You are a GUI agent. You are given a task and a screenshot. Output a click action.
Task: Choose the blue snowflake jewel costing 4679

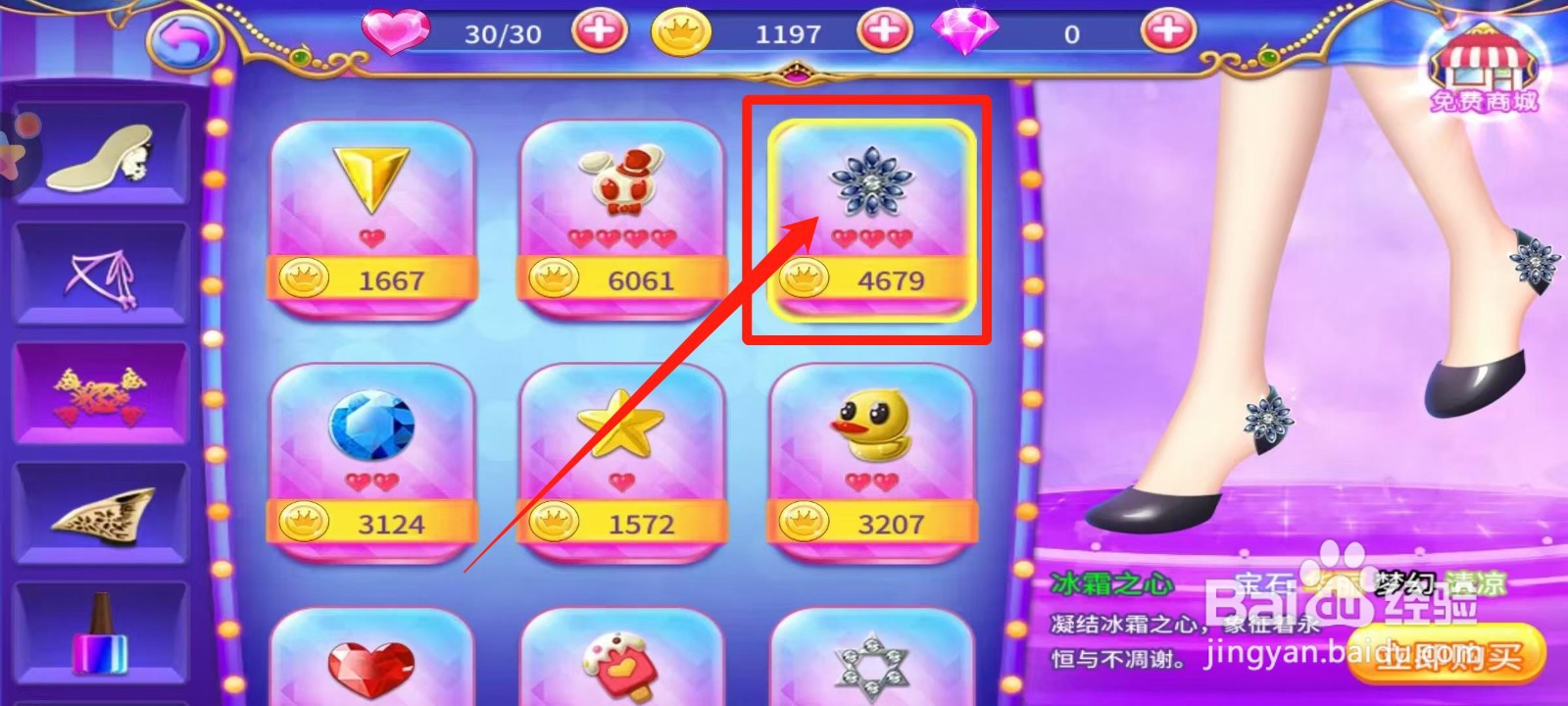[x=871, y=219]
